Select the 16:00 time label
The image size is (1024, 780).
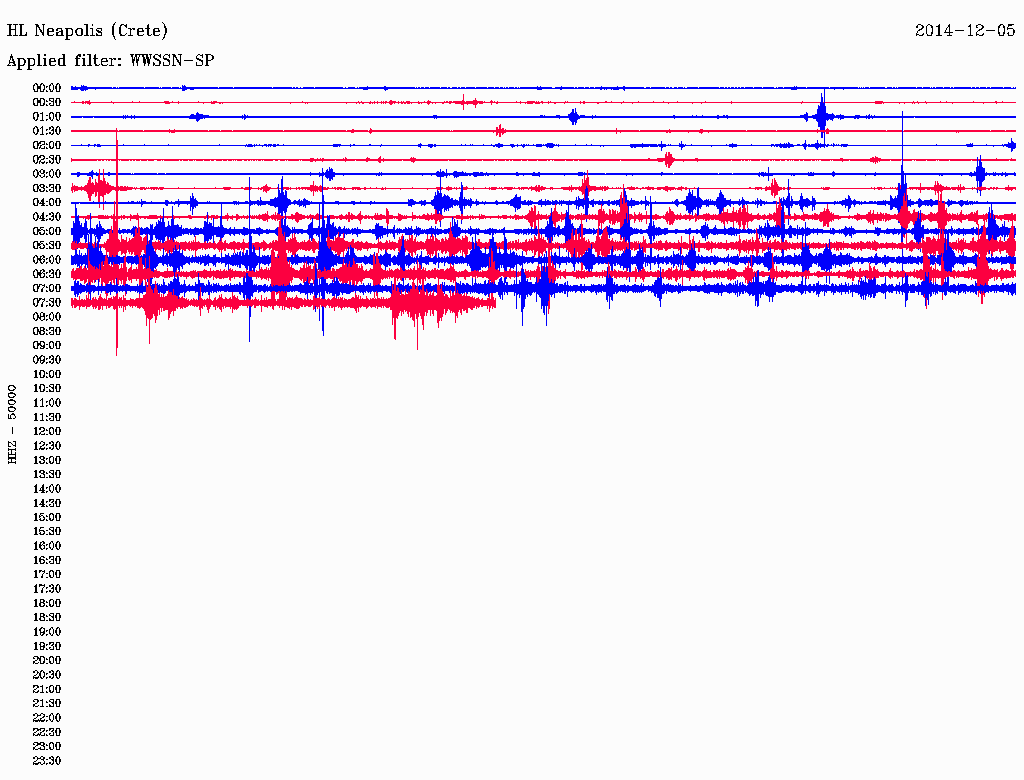click(x=47, y=545)
